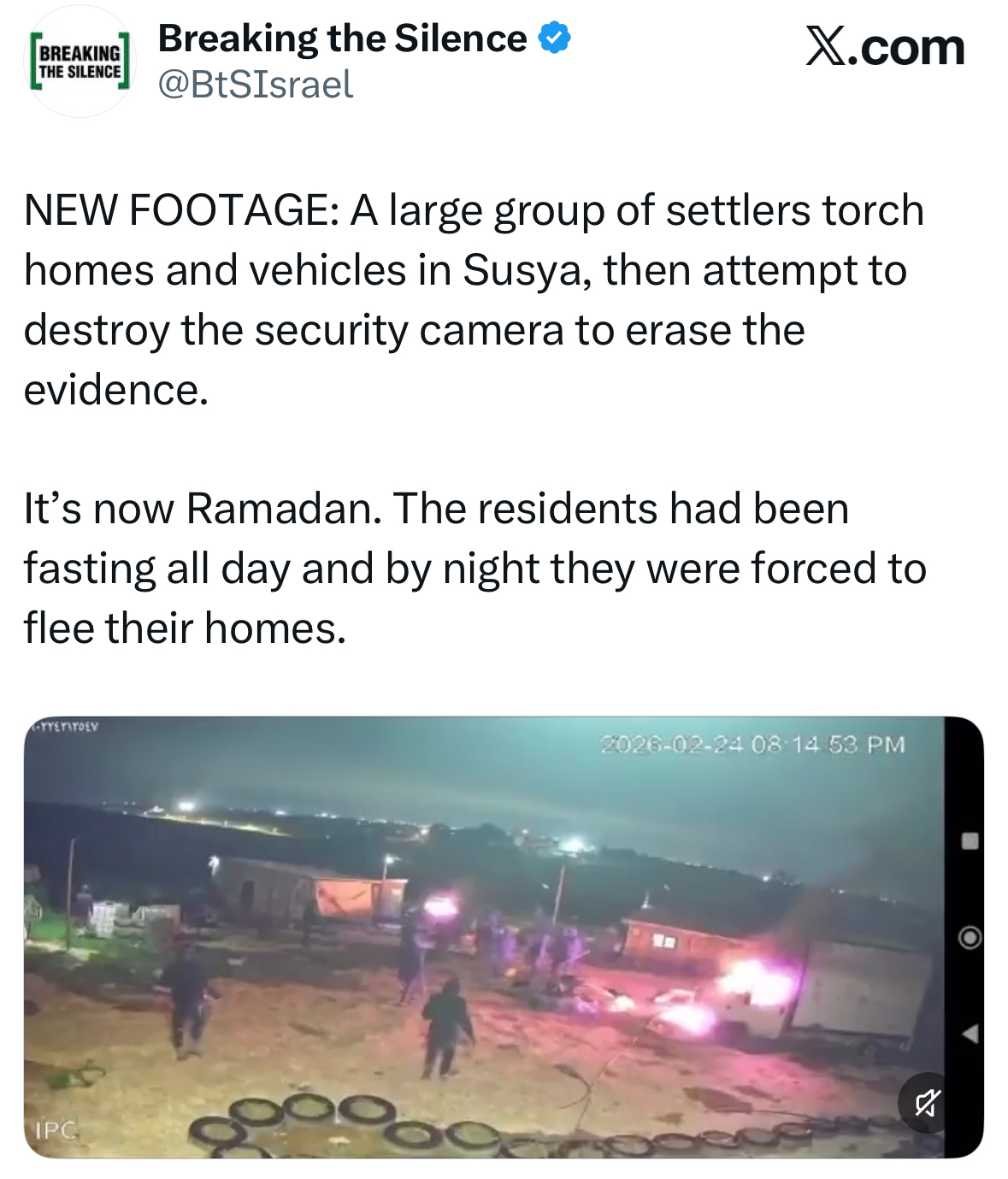Tap the triangular back icon in the video
The width and height of the screenshot is (1008, 1179).
(x=969, y=1035)
